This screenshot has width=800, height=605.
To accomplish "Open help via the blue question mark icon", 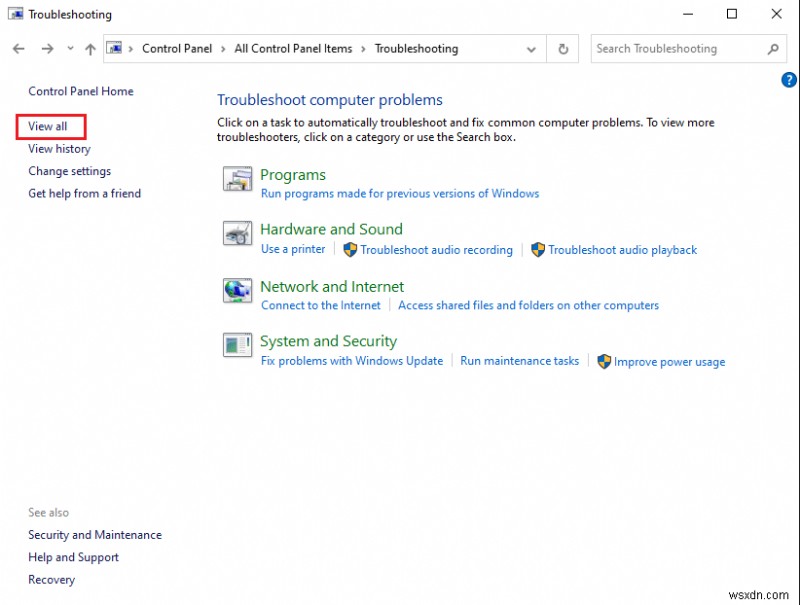I will (x=788, y=80).
